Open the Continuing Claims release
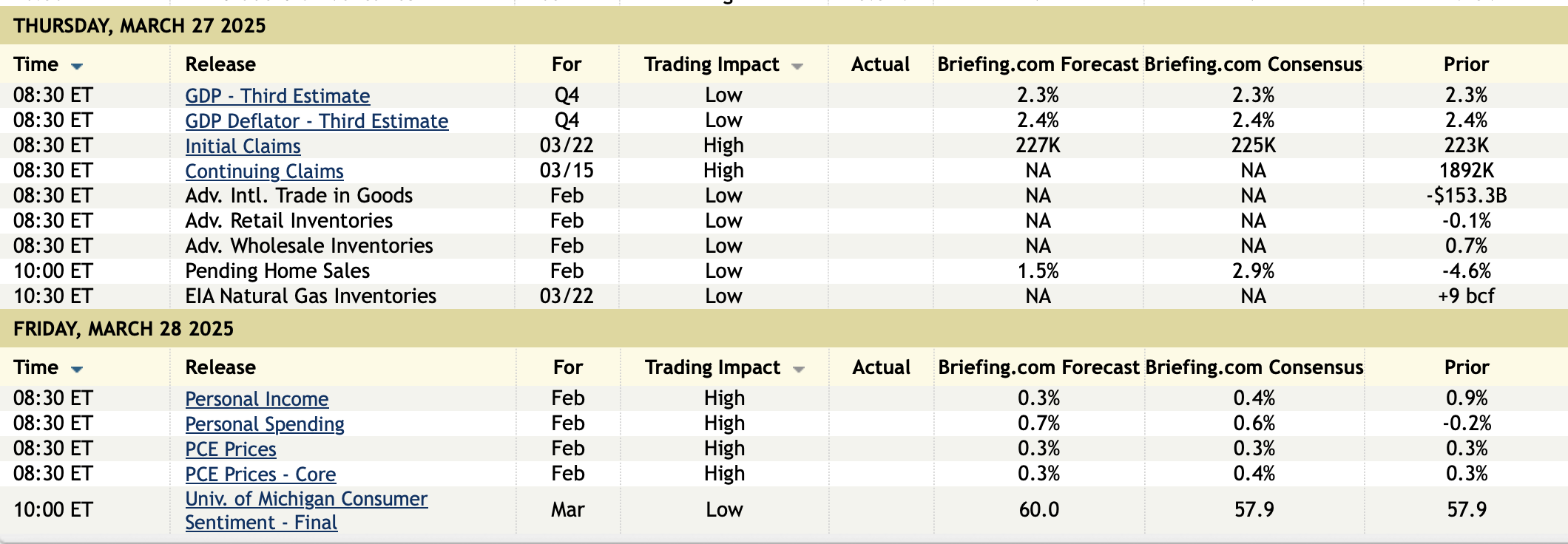This screenshot has width=1568, height=544. pos(264,171)
